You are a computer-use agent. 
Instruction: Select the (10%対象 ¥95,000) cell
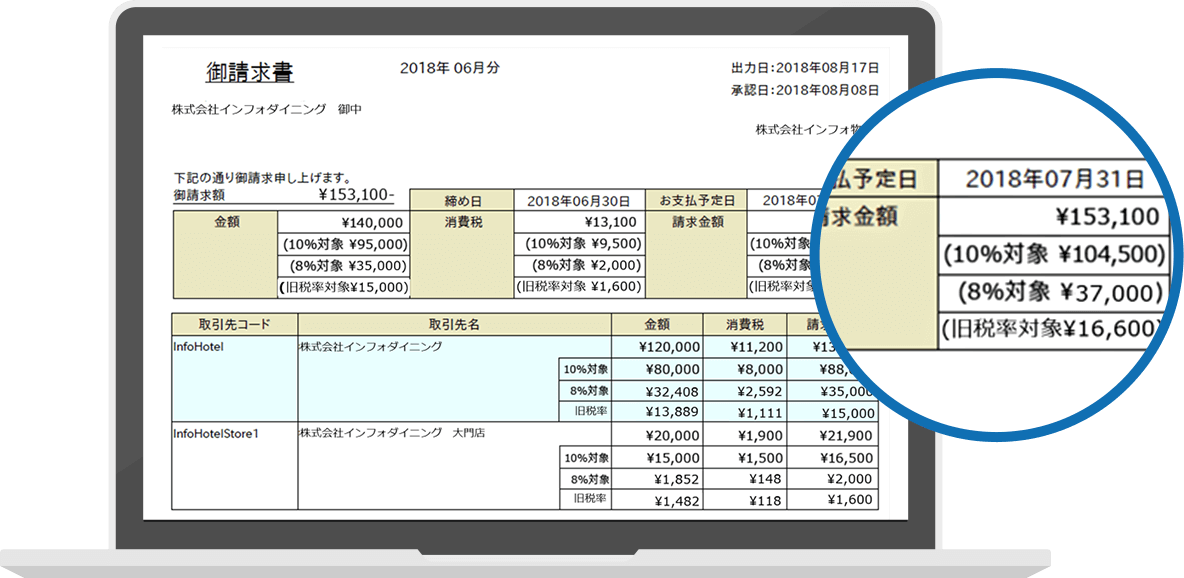point(343,244)
